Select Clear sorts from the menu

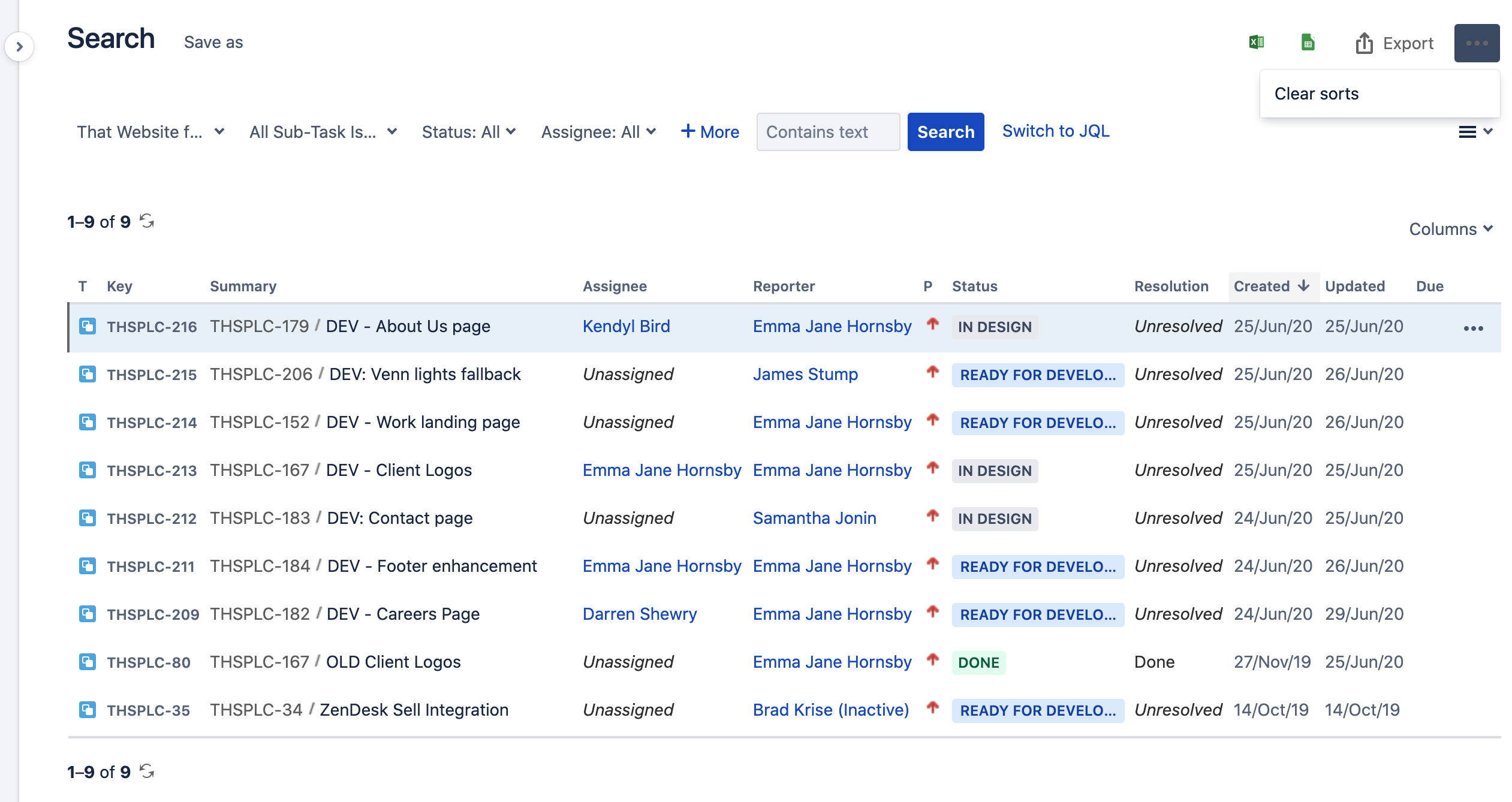(x=1316, y=94)
